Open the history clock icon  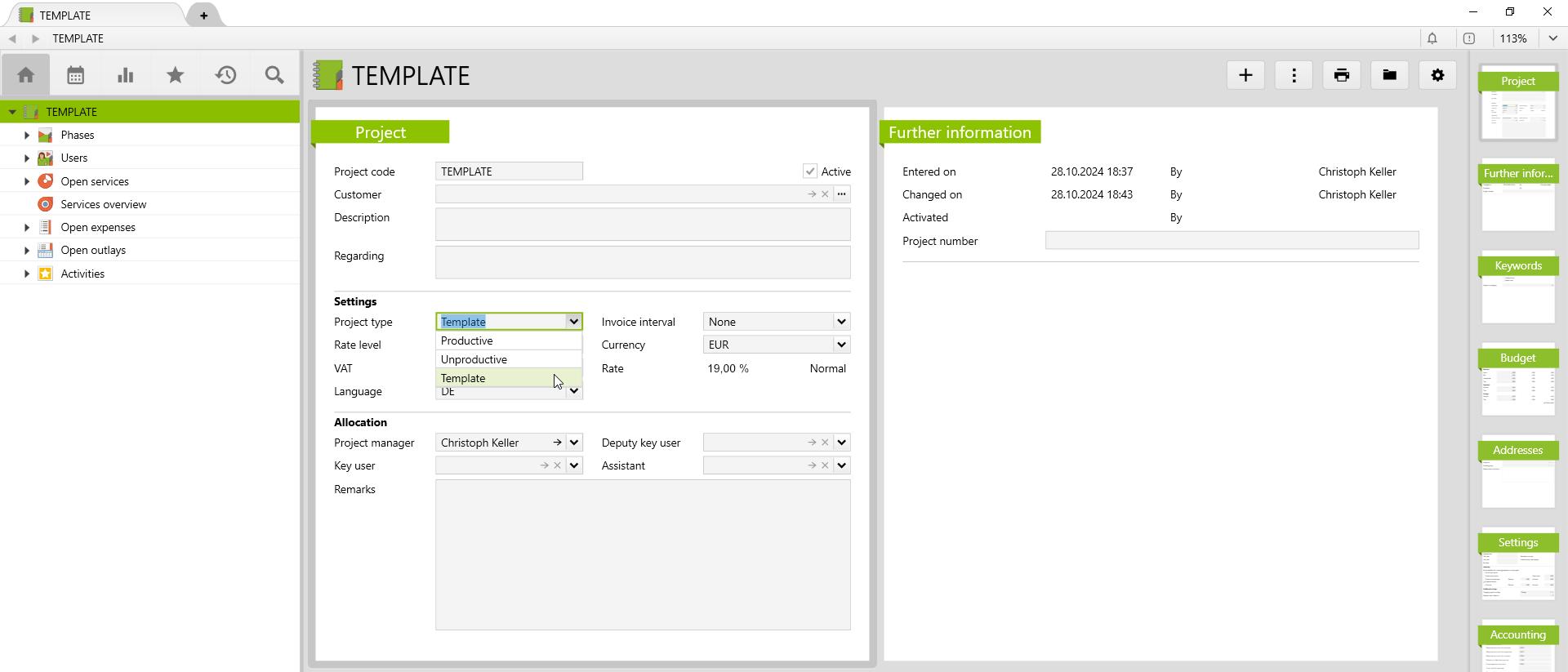coord(225,76)
